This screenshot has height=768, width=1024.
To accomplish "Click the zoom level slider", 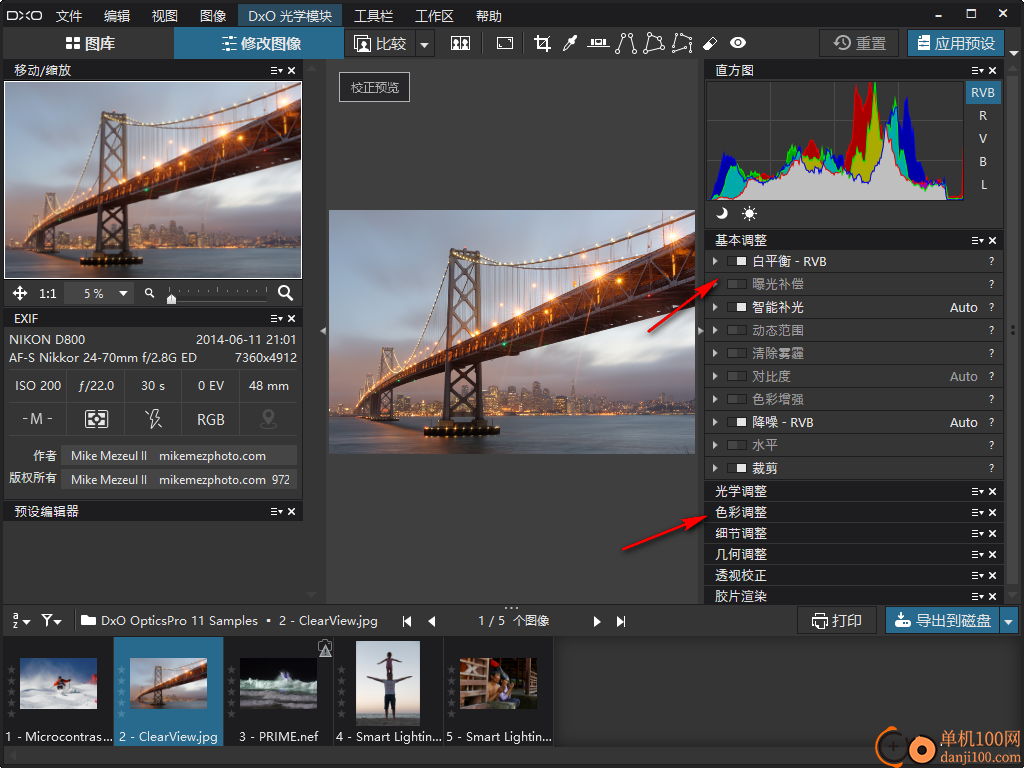I will pos(217,294).
